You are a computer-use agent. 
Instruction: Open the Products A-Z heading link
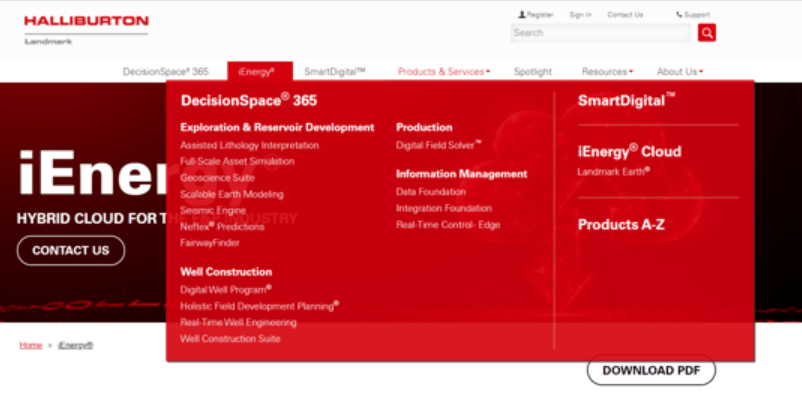(x=621, y=225)
